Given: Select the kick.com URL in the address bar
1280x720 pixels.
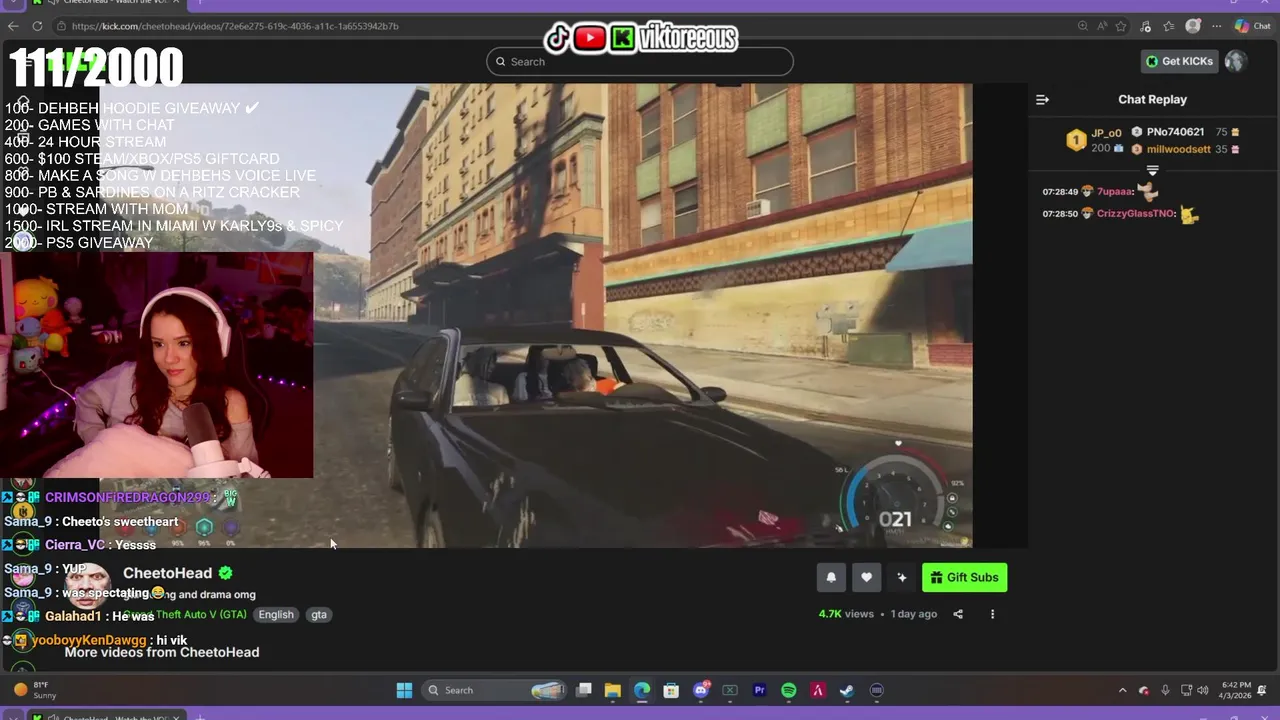Looking at the screenshot, I should click(235, 26).
